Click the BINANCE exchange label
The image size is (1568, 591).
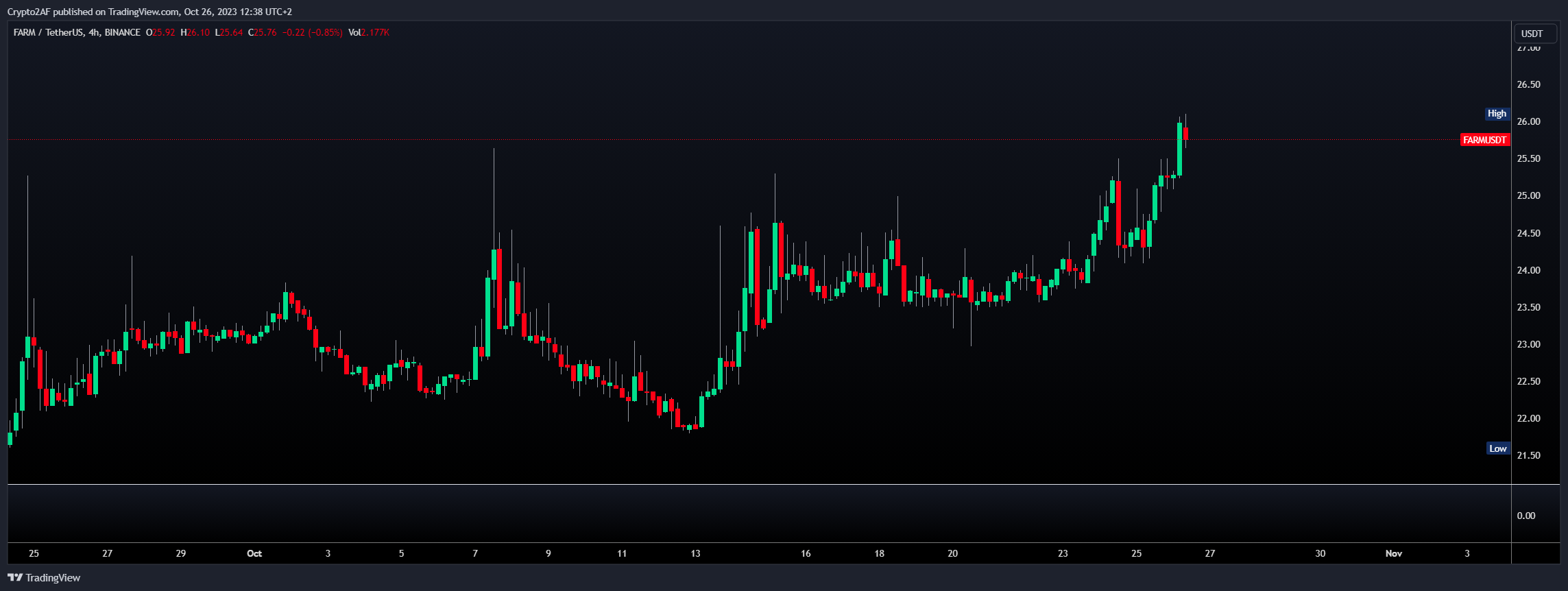pyautogui.click(x=123, y=32)
